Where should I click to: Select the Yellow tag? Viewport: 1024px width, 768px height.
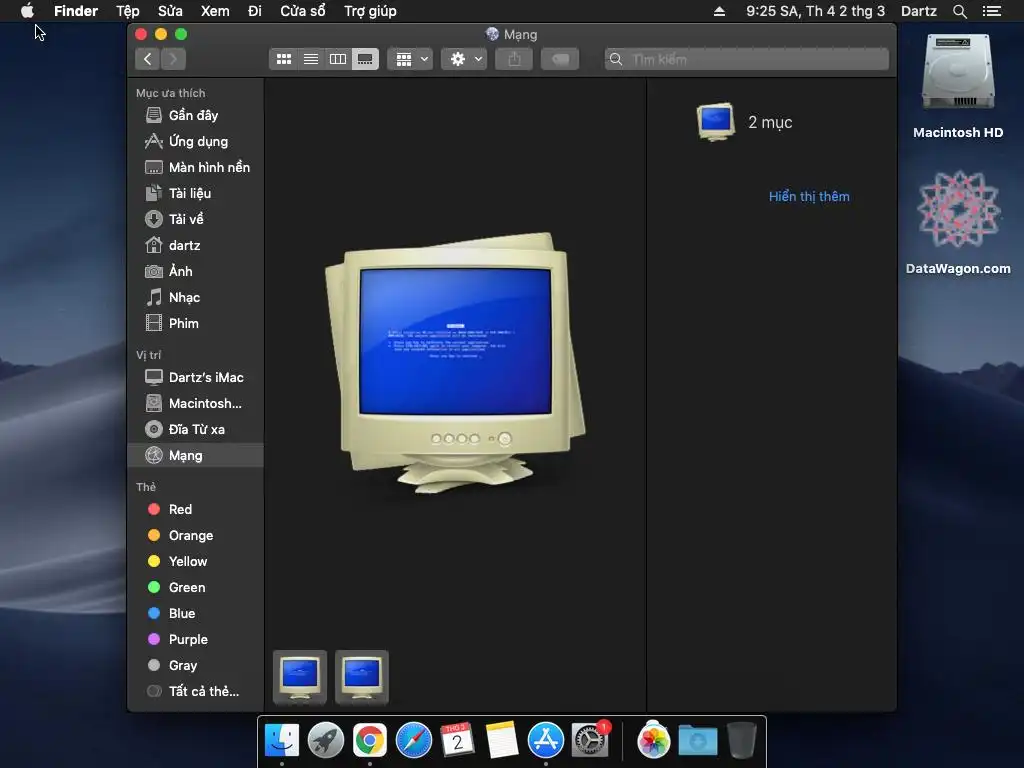click(x=195, y=562)
